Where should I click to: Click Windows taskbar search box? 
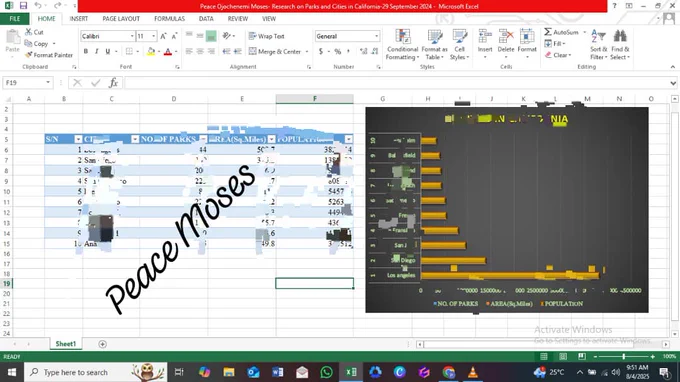(95, 372)
